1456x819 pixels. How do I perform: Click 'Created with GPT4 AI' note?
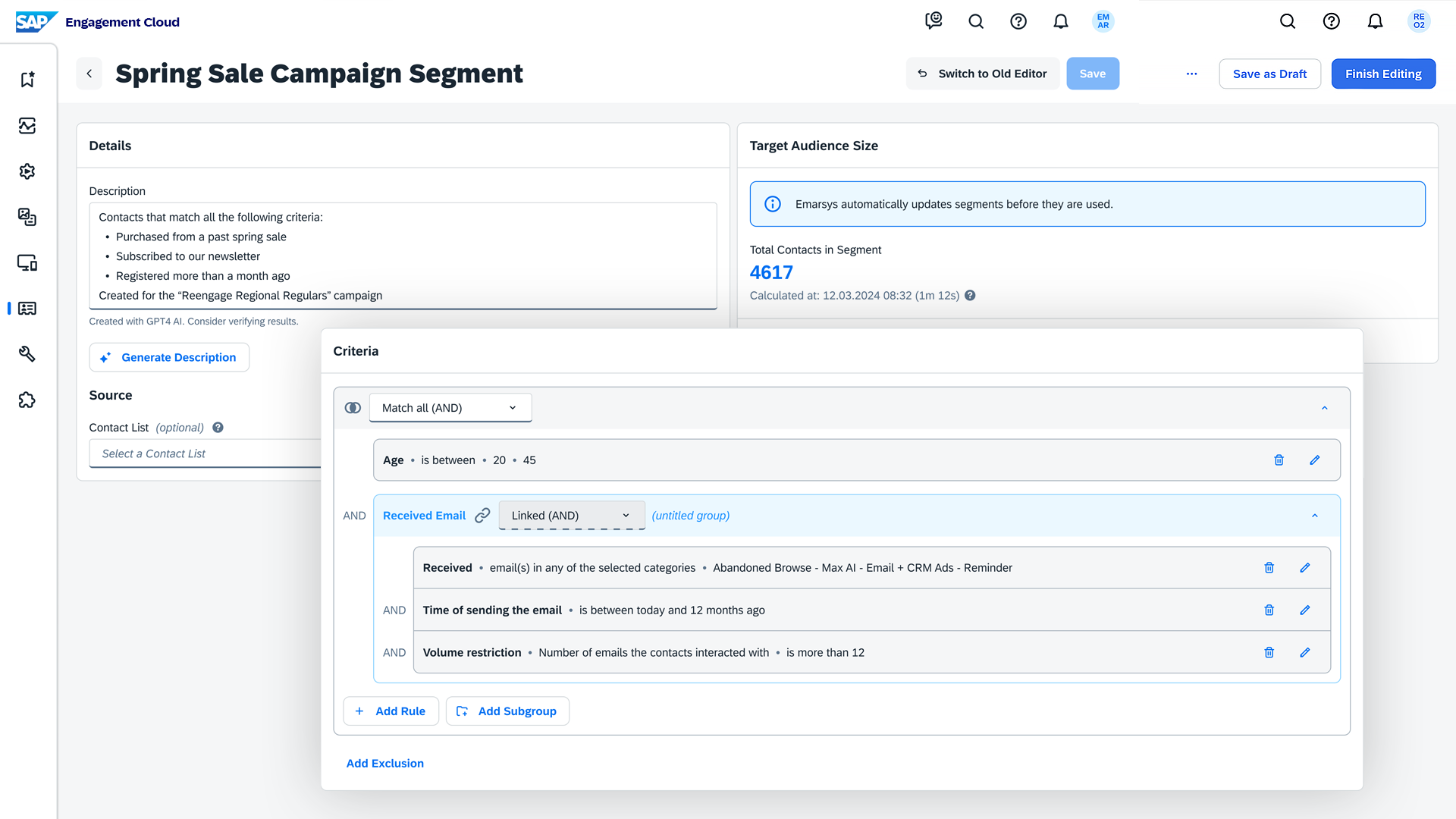(193, 322)
